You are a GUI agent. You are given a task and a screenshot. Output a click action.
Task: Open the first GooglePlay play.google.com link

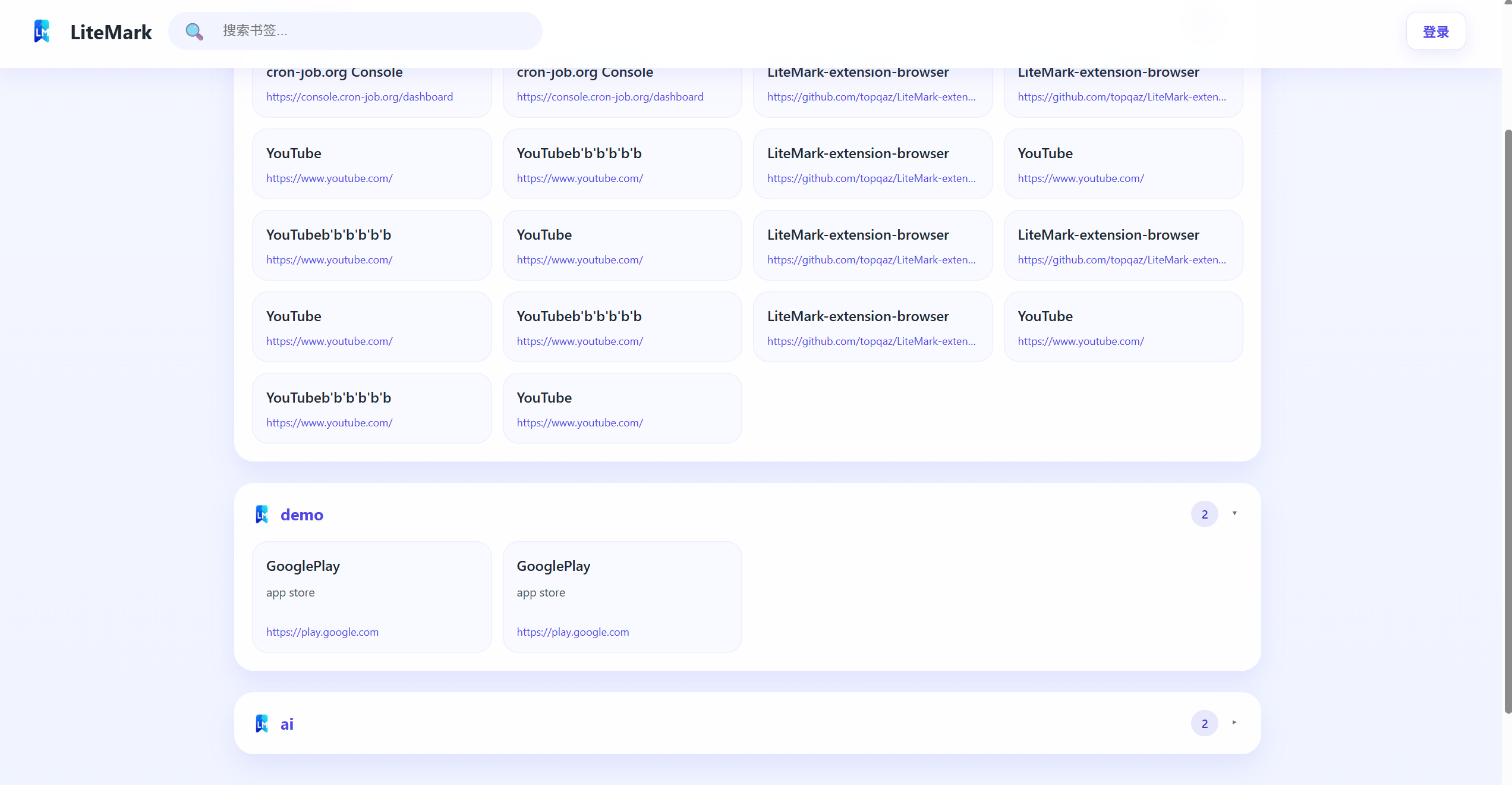(322, 632)
